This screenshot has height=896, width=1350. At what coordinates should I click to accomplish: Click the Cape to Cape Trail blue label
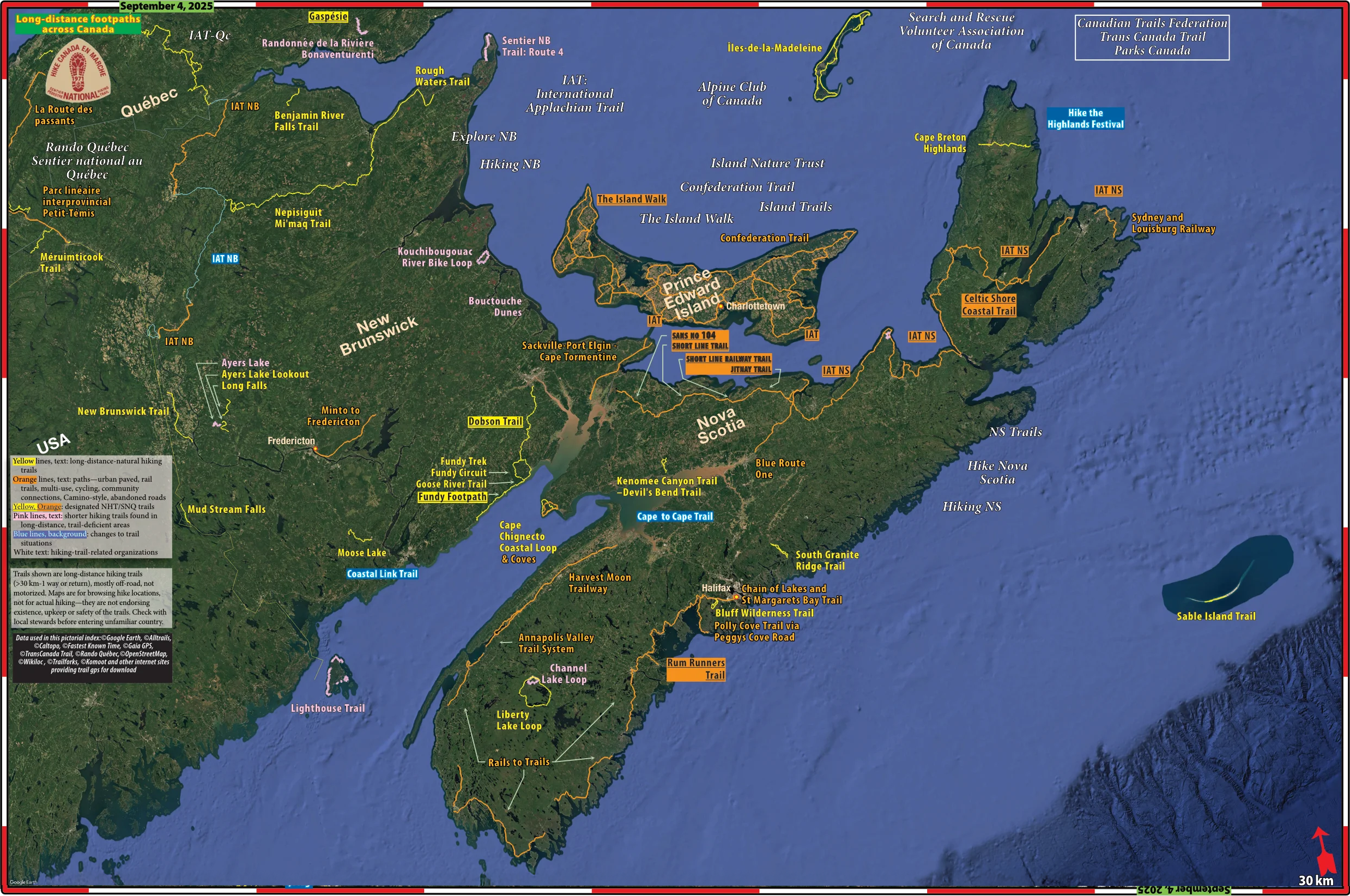pos(675,517)
